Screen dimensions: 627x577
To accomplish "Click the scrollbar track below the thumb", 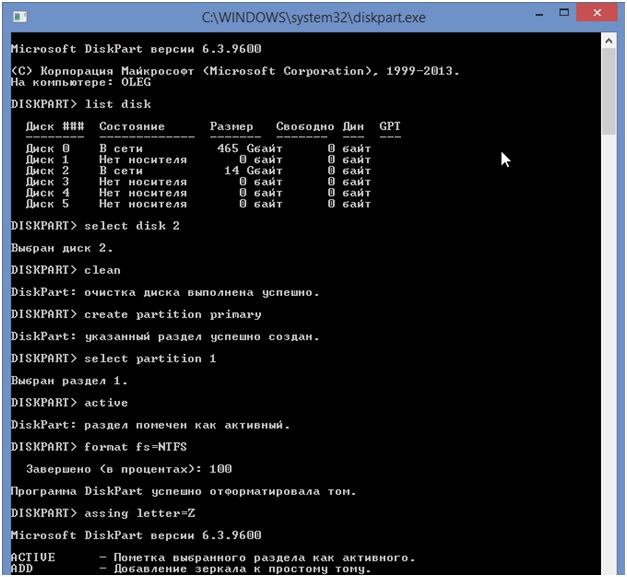I will pos(609,350).
